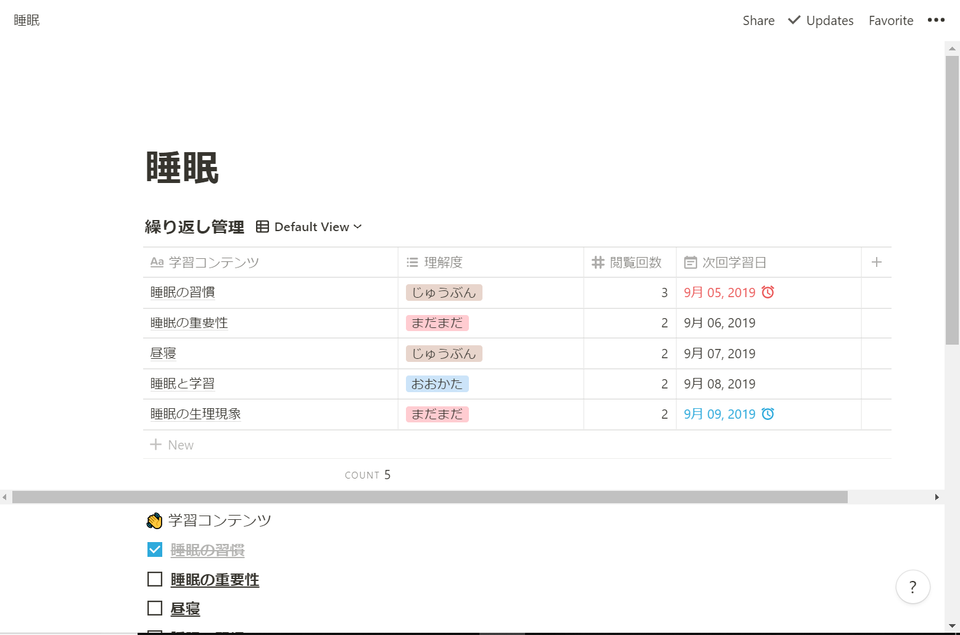Click the vertical scrollbar up arrow
This screenshot has height=635, width=960.
pyautogui.click(x=952, y=48)
